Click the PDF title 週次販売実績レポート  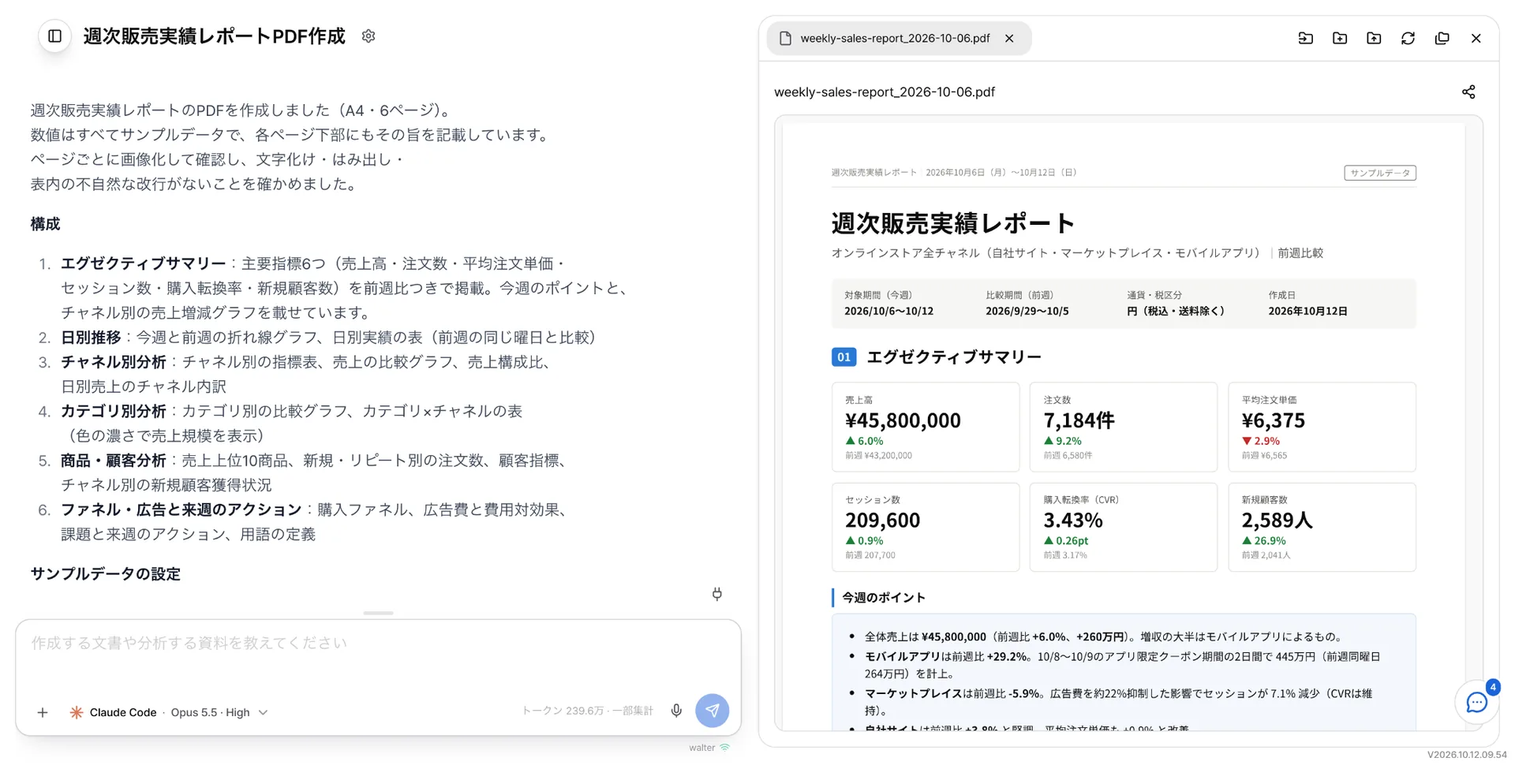pyautogui.click(x=953, y=223)
